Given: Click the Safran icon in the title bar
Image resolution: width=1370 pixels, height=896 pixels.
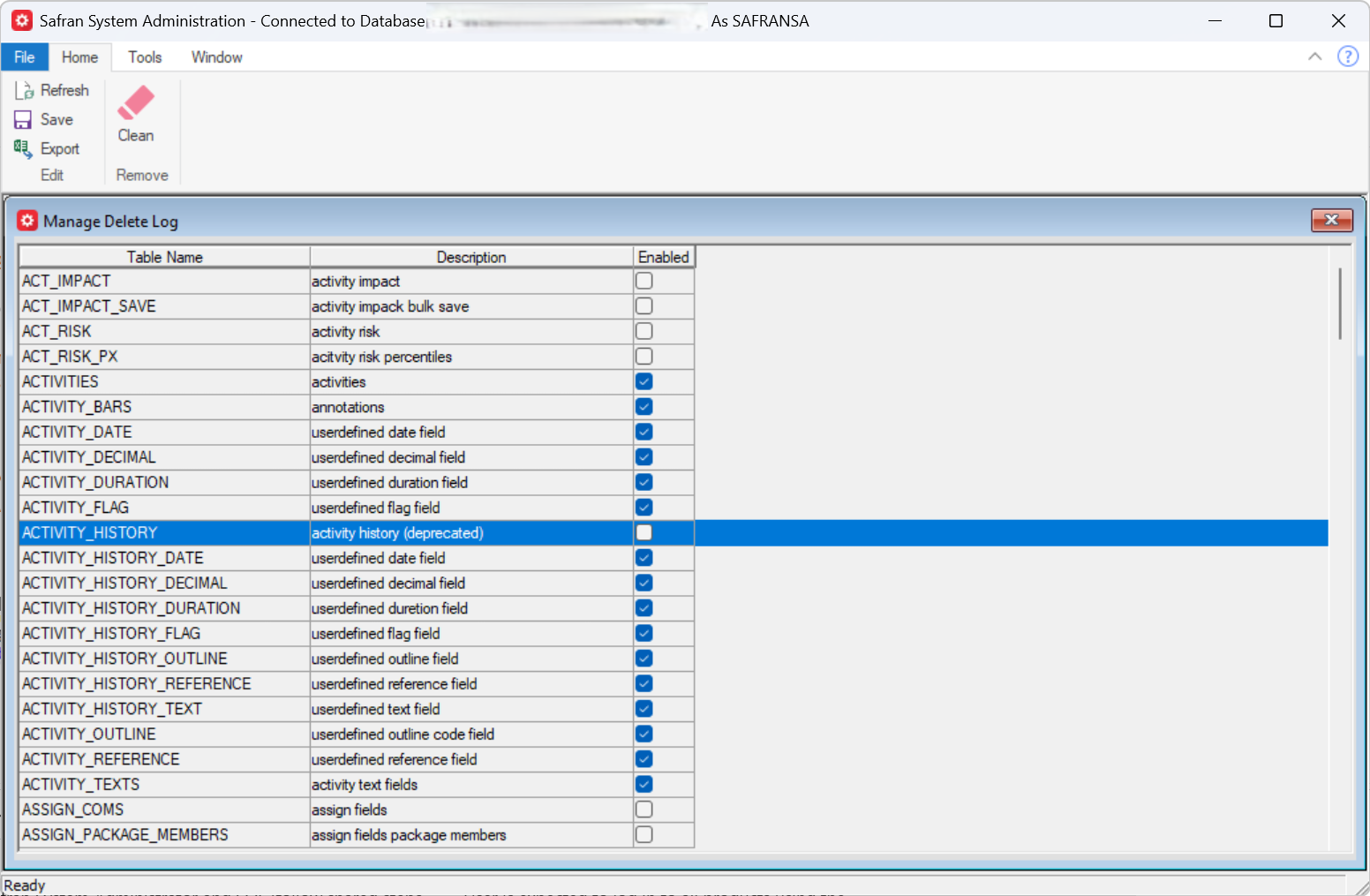Looking at the screenshot, I should tap(21, 19).
